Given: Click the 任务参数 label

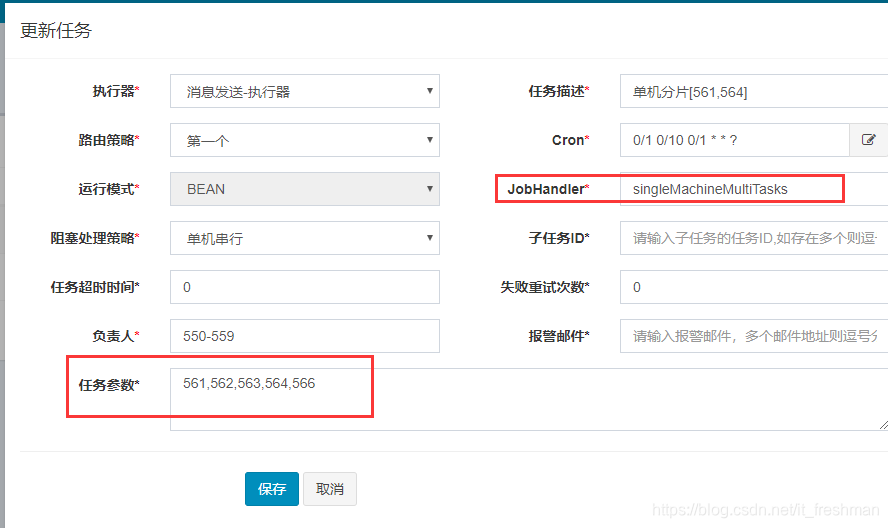Looking at the screenshot, I should [x=109, y=385].
